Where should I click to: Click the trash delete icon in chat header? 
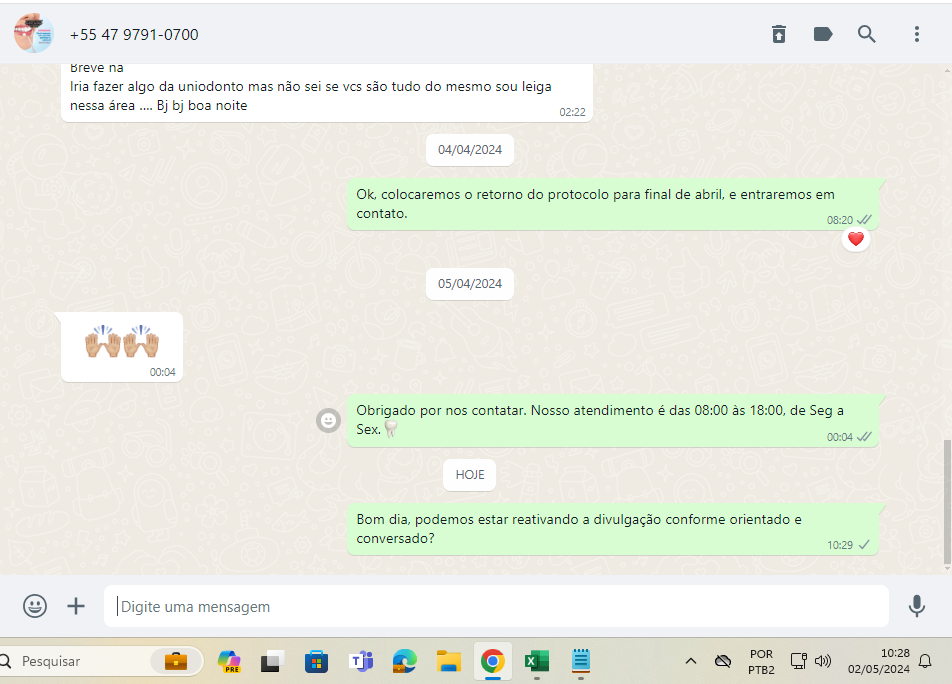click(778, 34)
